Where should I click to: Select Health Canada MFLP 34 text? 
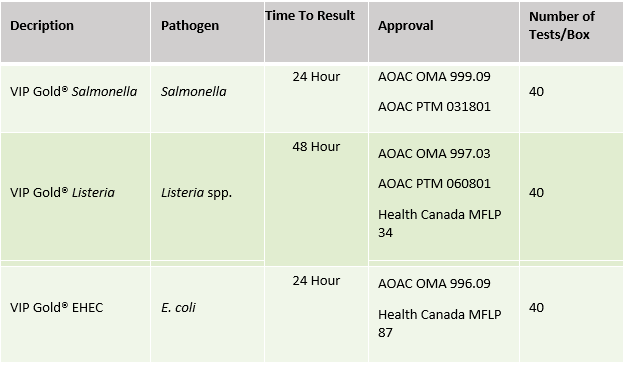[x=440, y=223]
